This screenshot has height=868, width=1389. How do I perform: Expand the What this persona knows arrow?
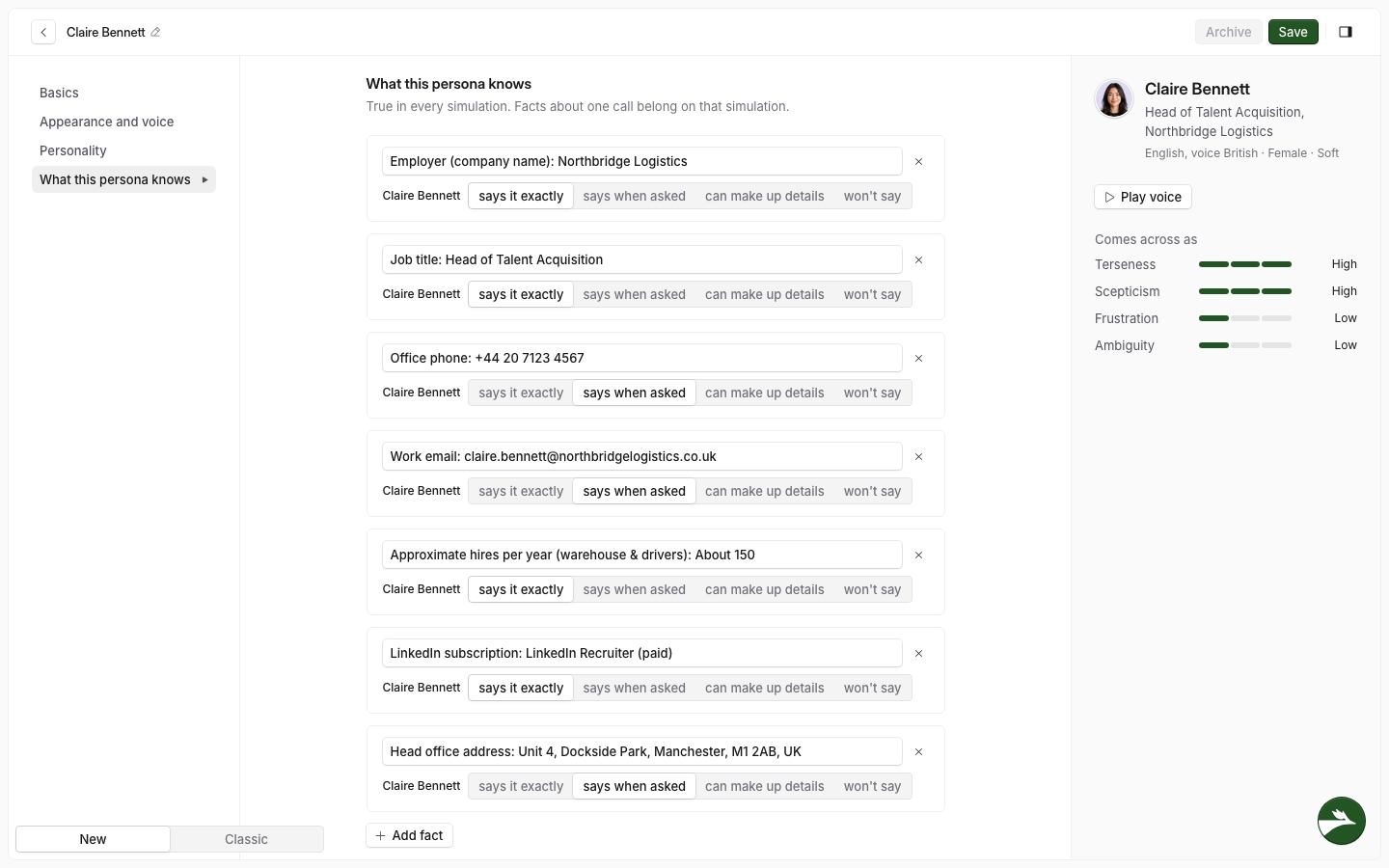pyautogui.click(x=204, y=179)
